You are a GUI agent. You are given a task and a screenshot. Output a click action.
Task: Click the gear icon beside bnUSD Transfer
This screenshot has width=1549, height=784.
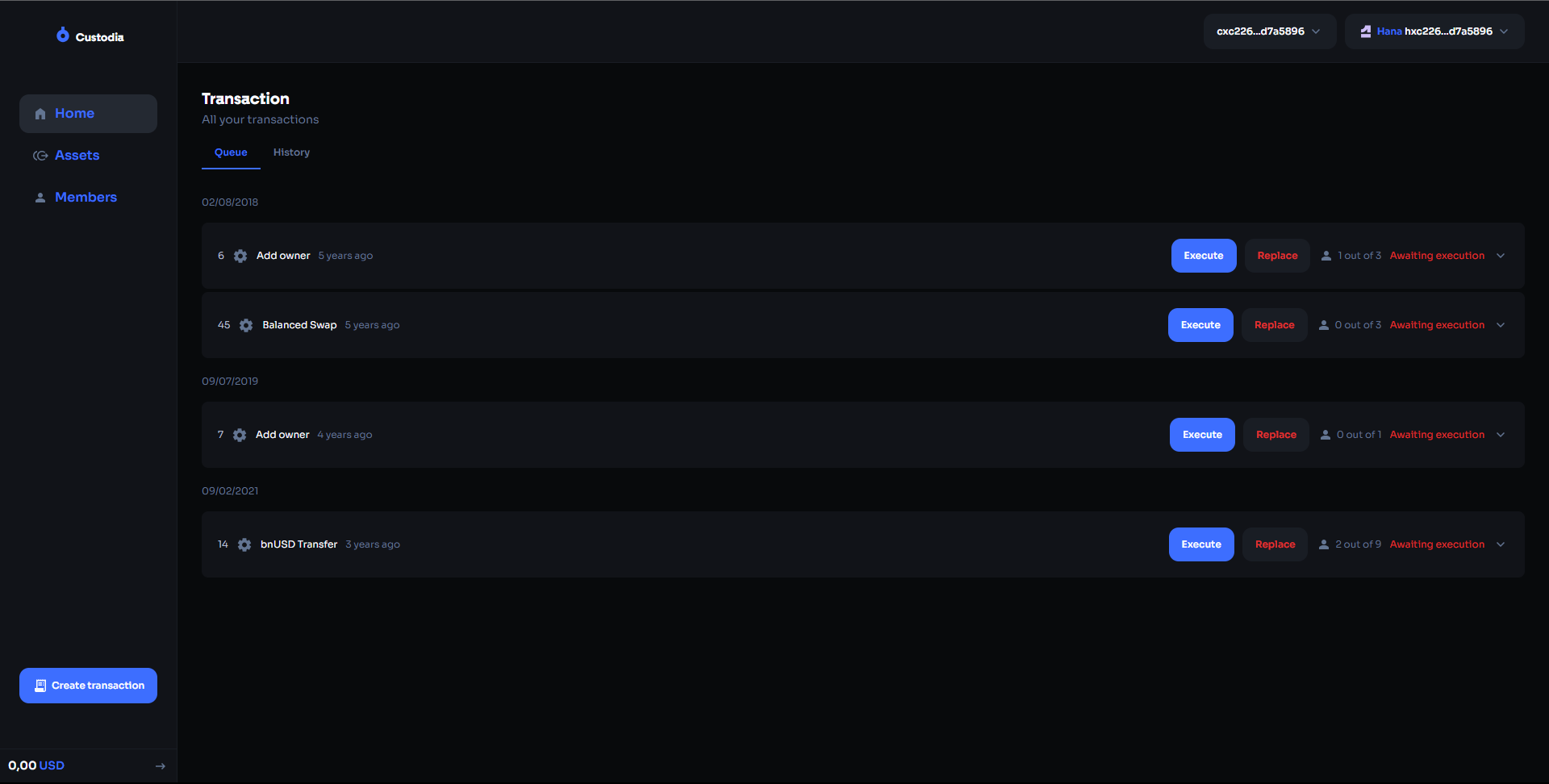point(244,544)
